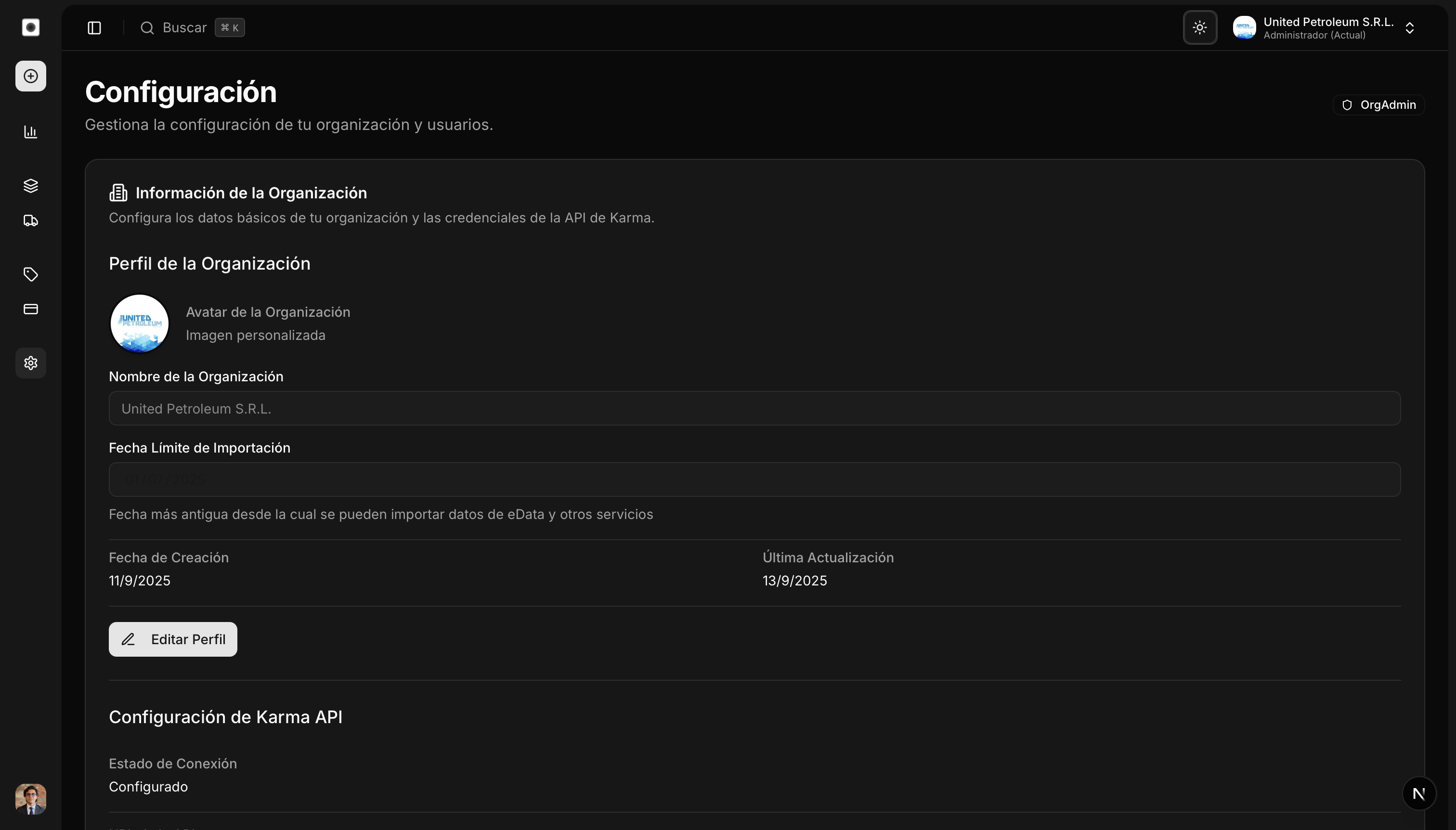Open Settings via the gear icon
Image resolution: width=1456 pixels, height=830 pixels.
(30, 363)
